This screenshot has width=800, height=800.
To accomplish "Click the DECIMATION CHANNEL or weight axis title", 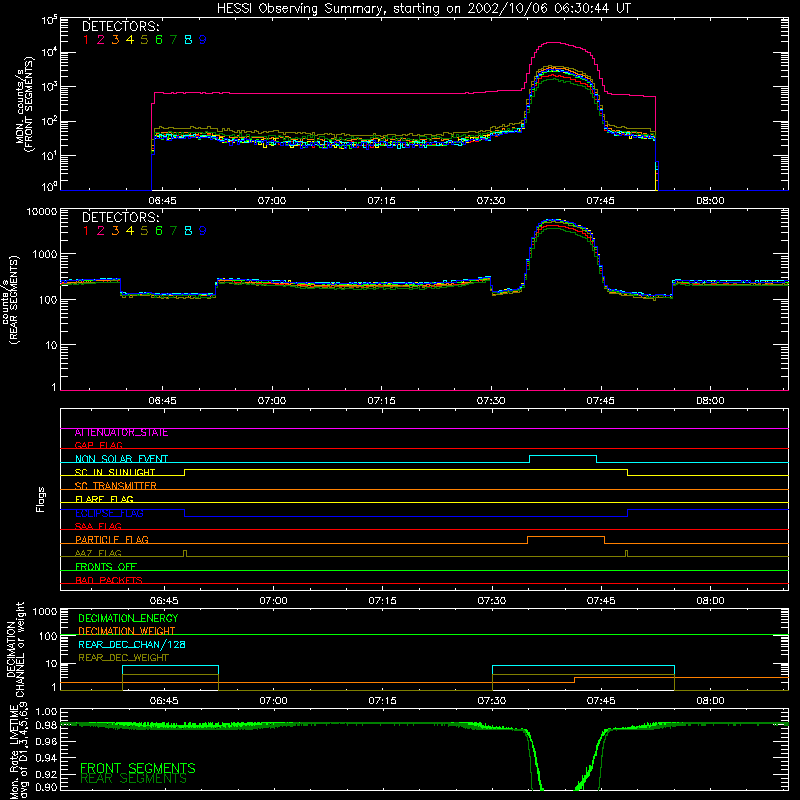I will (15, 649).
